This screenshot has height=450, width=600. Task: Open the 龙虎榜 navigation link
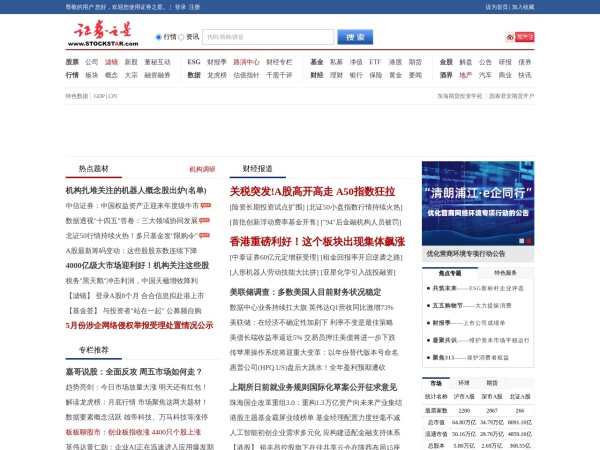pyautogui.click(x=217, y=75)
